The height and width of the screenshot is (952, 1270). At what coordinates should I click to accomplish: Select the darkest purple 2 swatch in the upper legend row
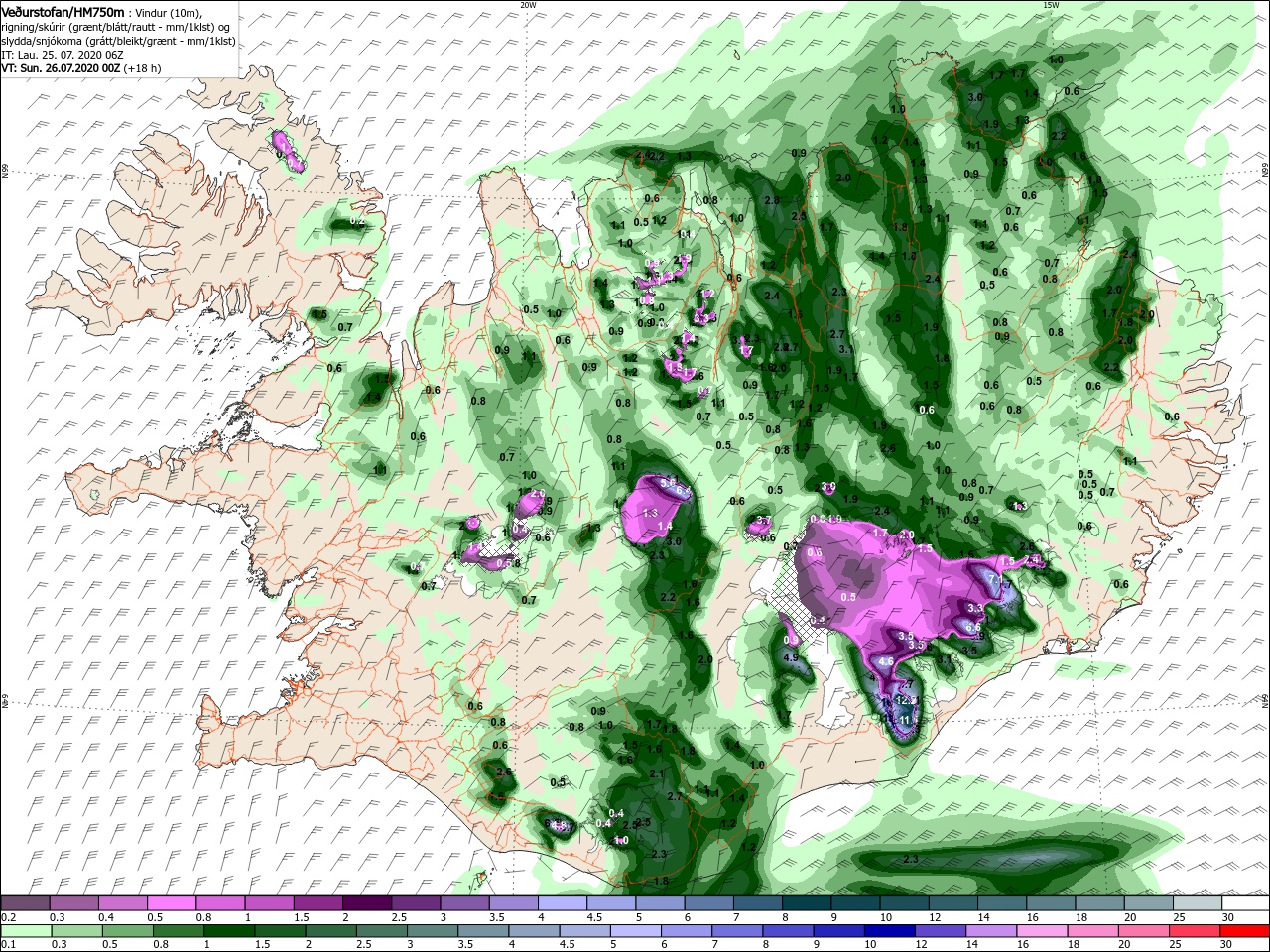366,903
